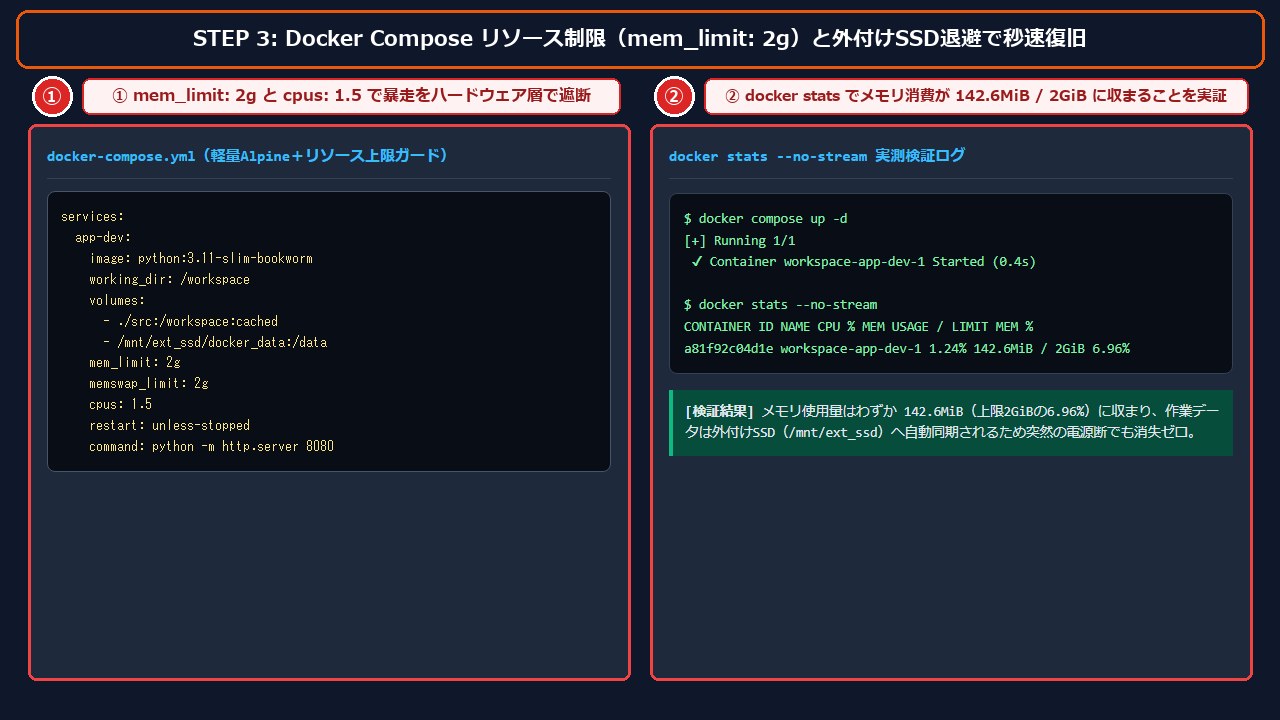Select the "$ docker stats --no-stream" terminal command
Screen dimensions: 1280x720
pyautogui.click(x=780, y=304)
